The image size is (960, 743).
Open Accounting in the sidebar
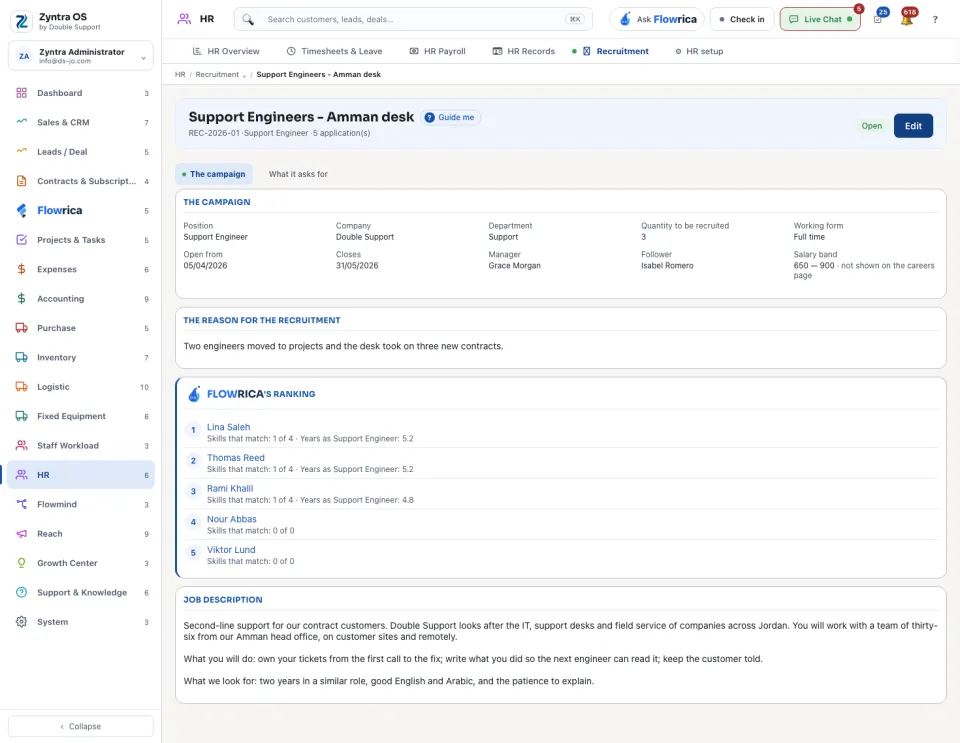(81, 299)
